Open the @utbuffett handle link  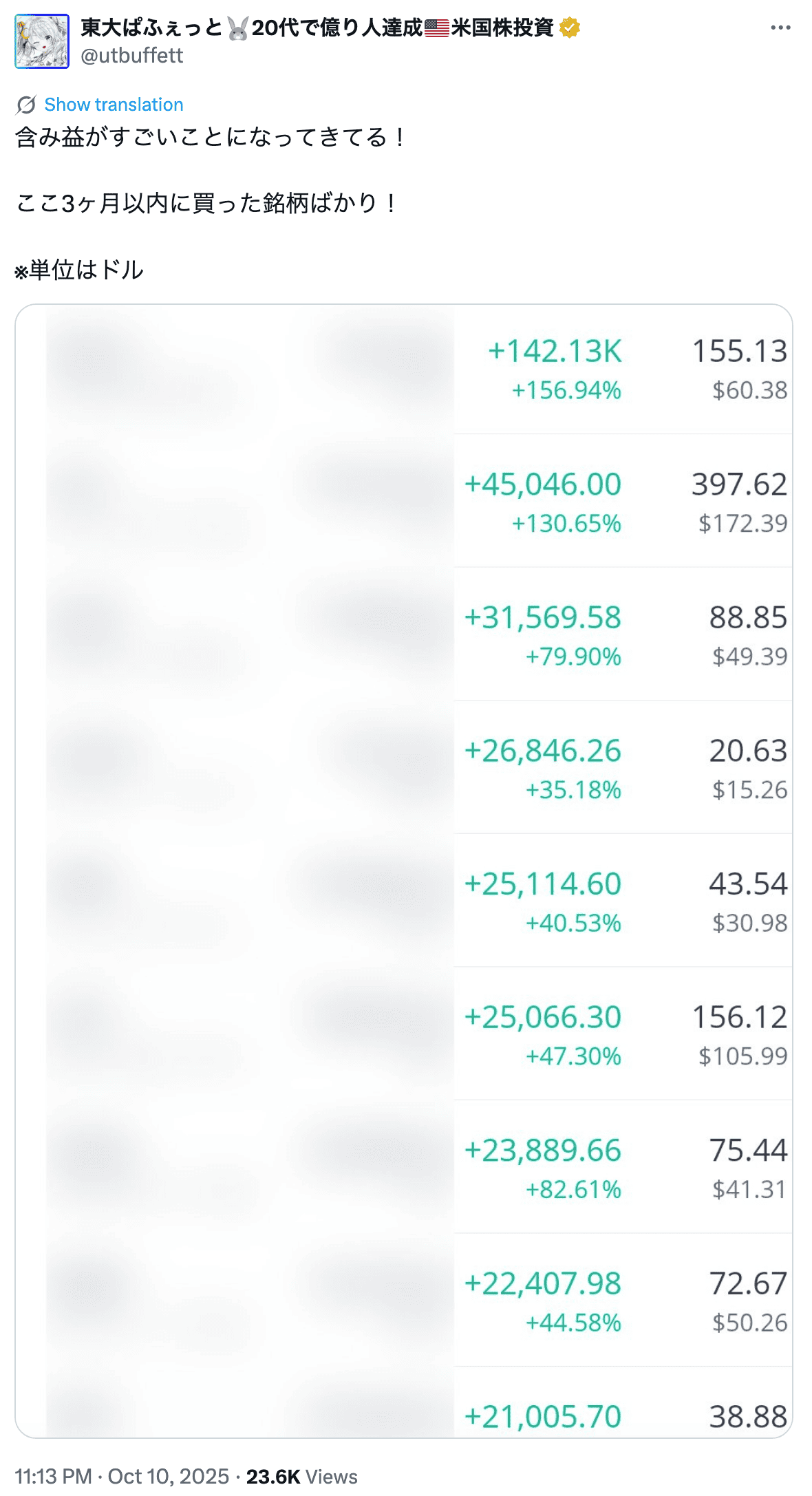(x=132, y=56)
